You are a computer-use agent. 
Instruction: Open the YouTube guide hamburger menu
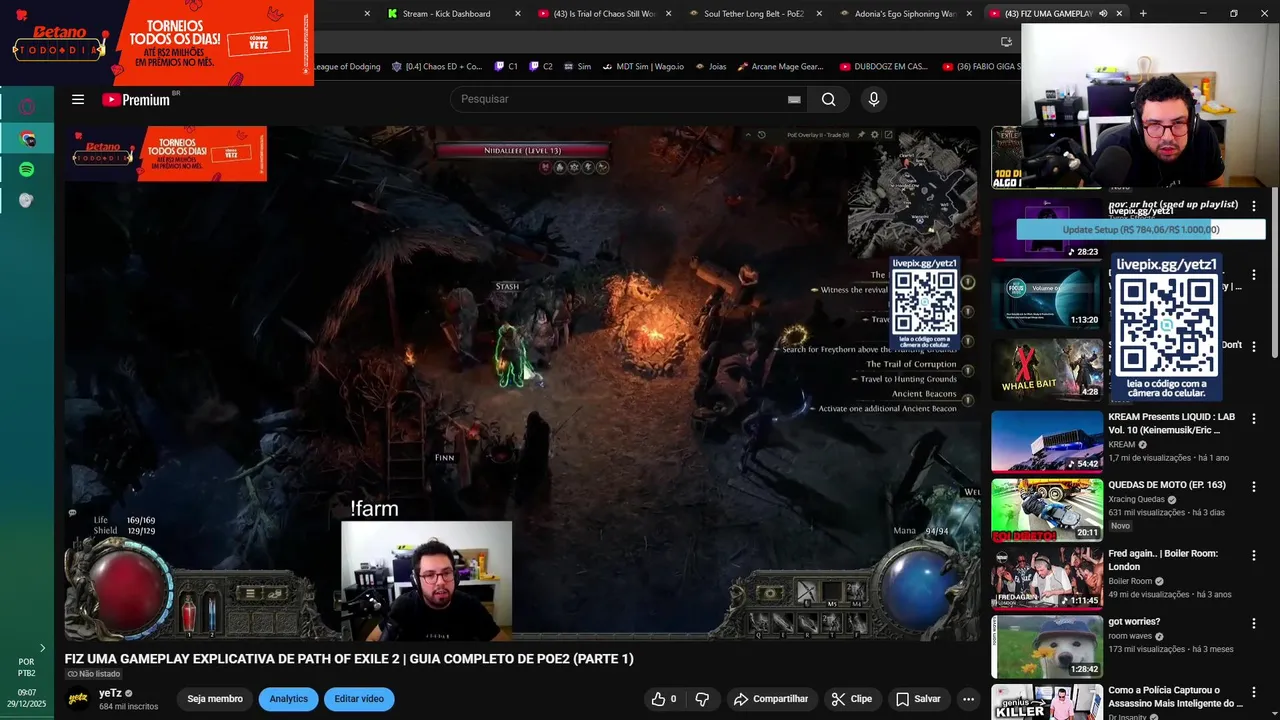click(x=78, y=99)
